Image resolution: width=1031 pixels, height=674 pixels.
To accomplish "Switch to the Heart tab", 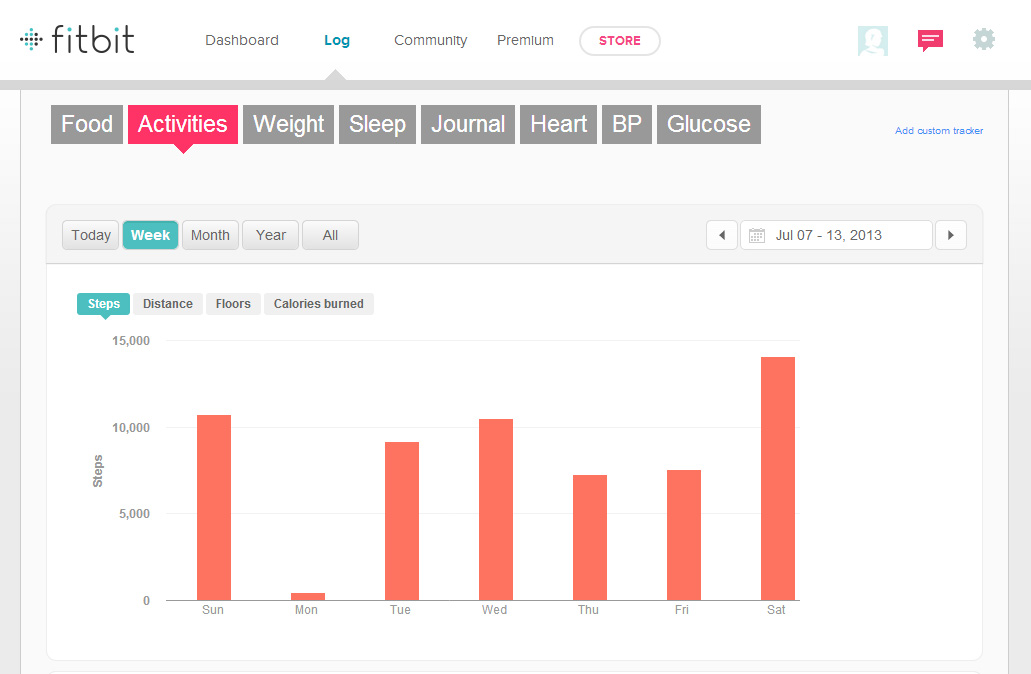I will pyautogui.click(x=559, y=124).
